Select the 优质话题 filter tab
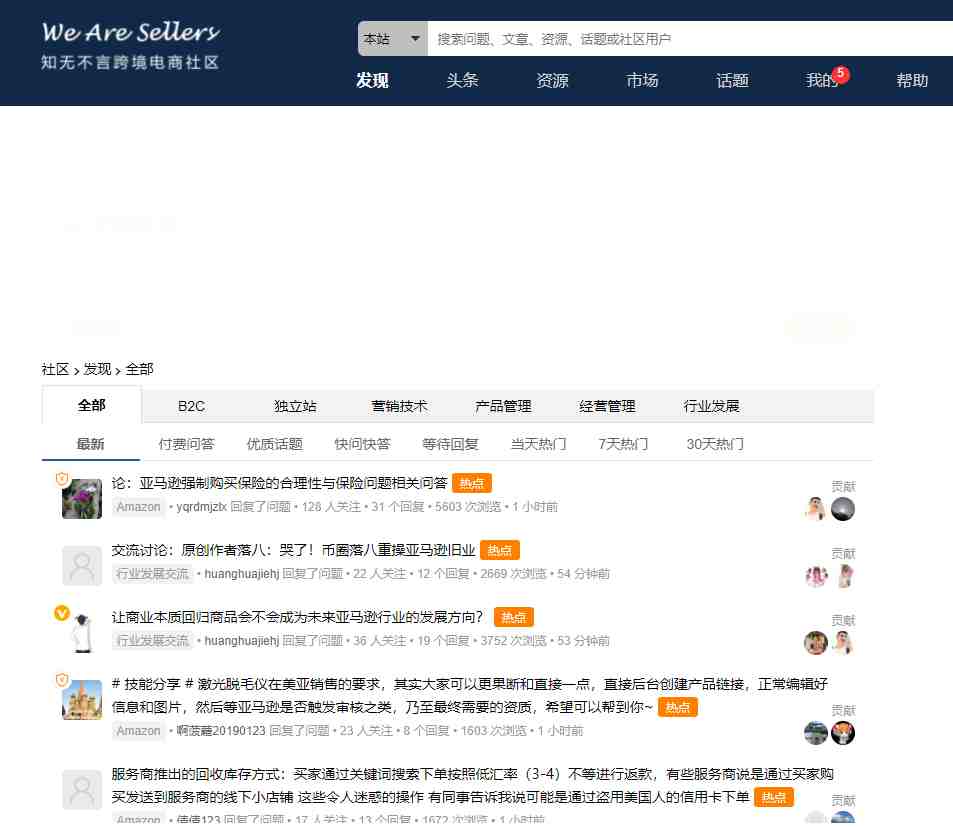 click(275, 444)
